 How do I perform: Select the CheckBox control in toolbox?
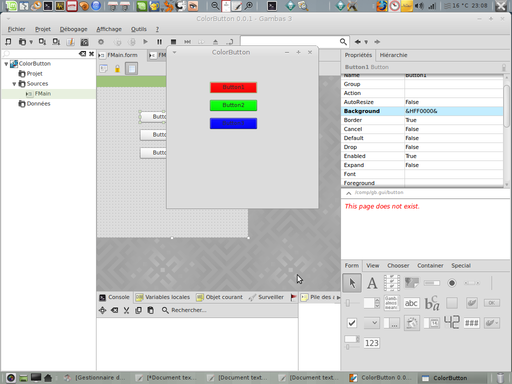pos(352,323)
